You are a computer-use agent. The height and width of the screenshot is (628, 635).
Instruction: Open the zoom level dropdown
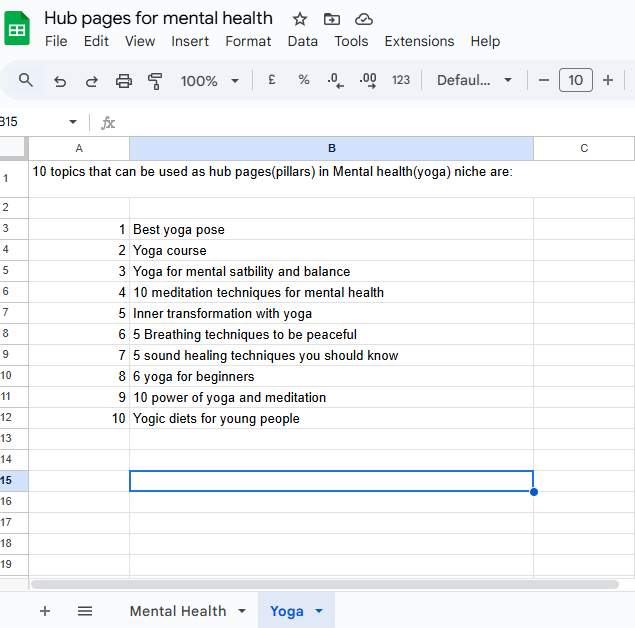(x=210, y=81)
